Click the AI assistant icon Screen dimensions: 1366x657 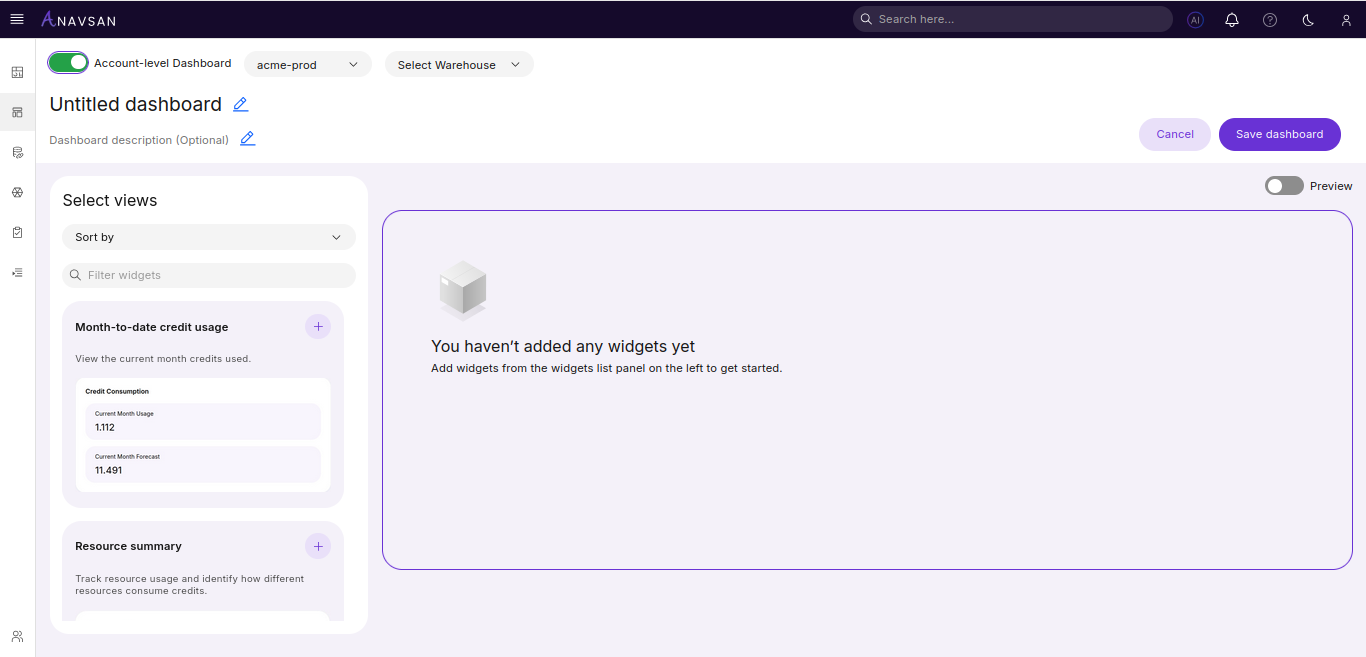pos(1195,19)
